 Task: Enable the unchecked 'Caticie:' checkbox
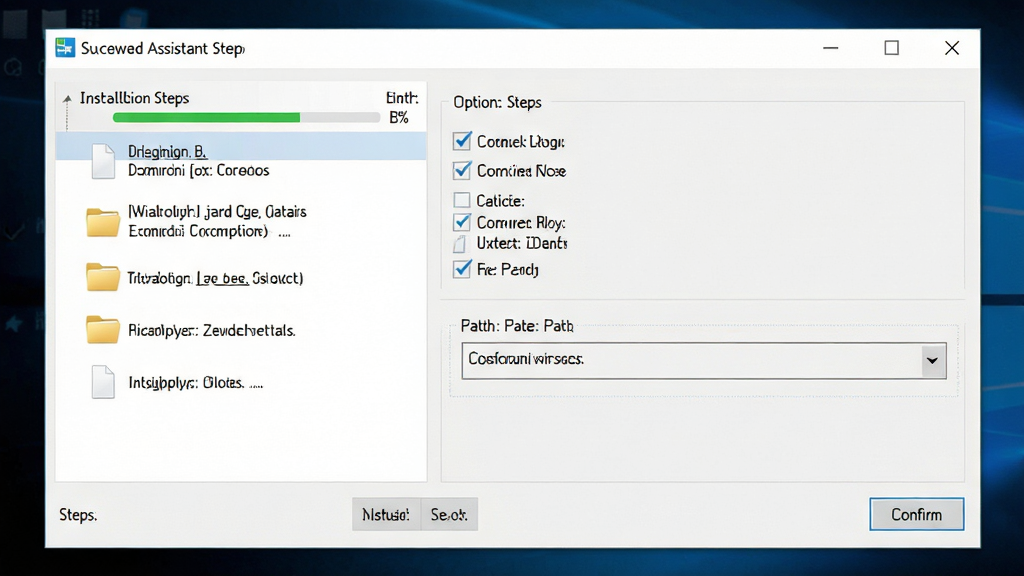pos(462,200)
